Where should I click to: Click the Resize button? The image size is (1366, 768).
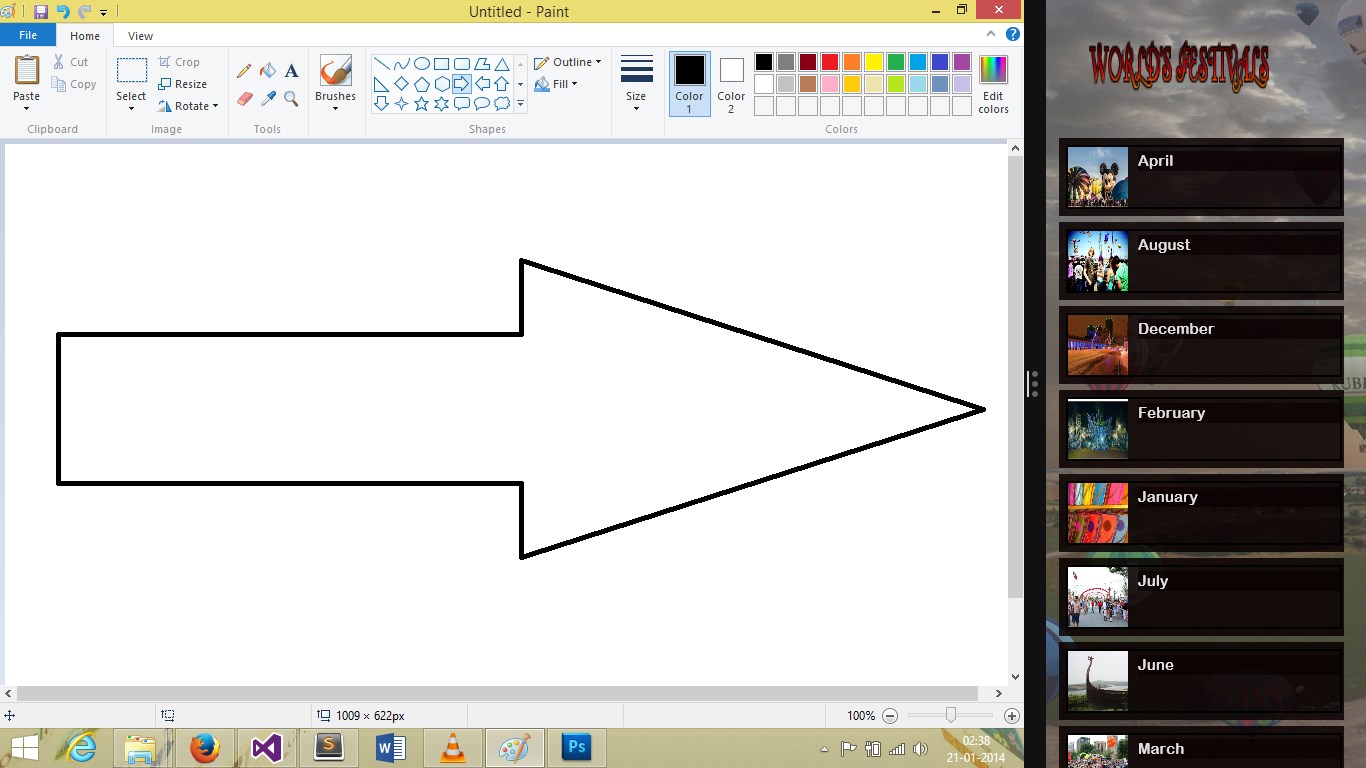(182, 84)
